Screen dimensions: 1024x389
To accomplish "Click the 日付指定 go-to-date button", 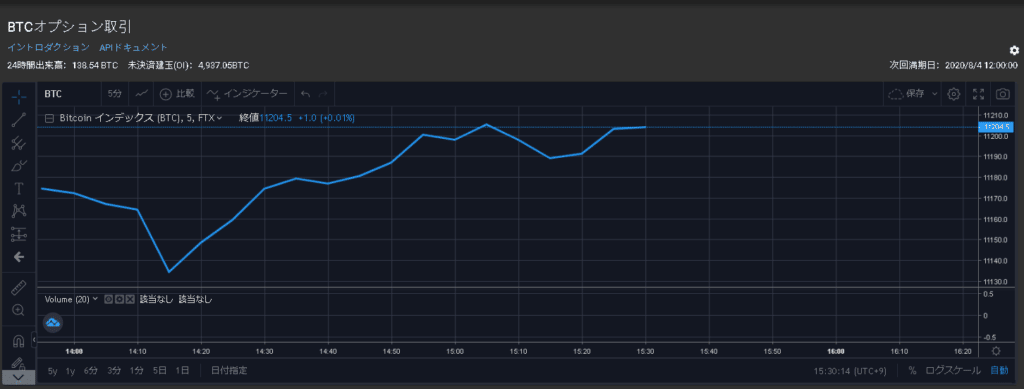I will click(x=229, y=371).
